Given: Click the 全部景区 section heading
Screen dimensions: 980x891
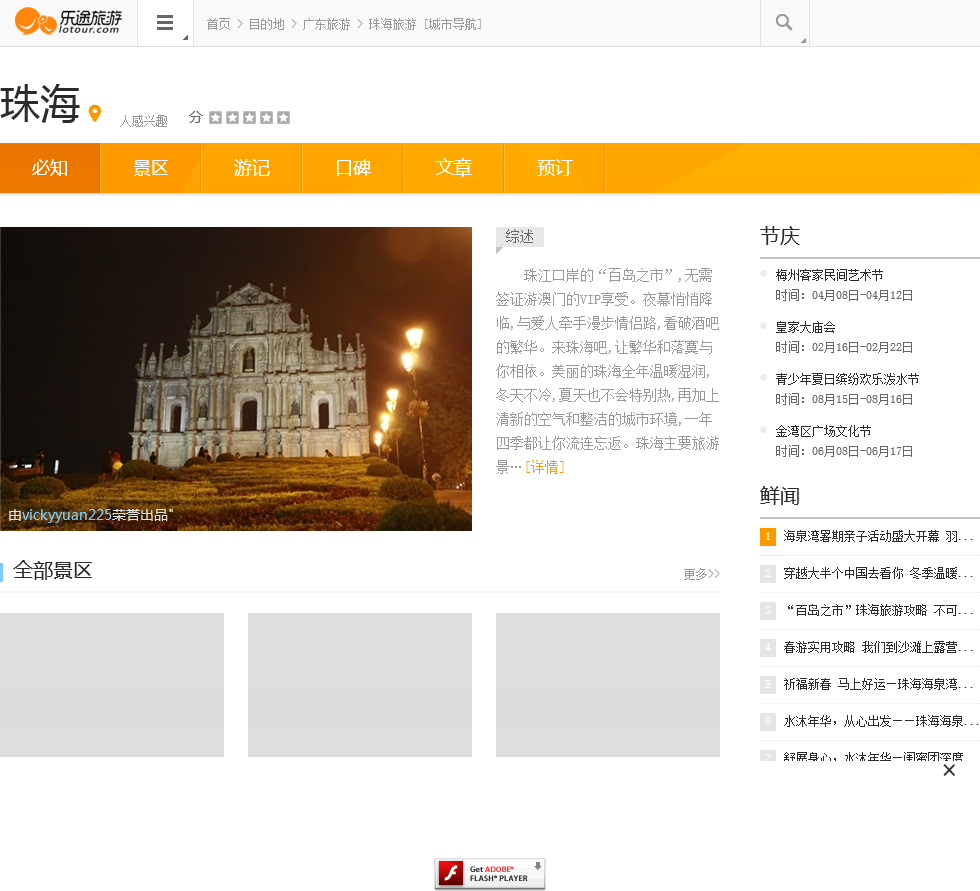Looking at the screenshot, I should pyautogui.click(x=52, y=570).
